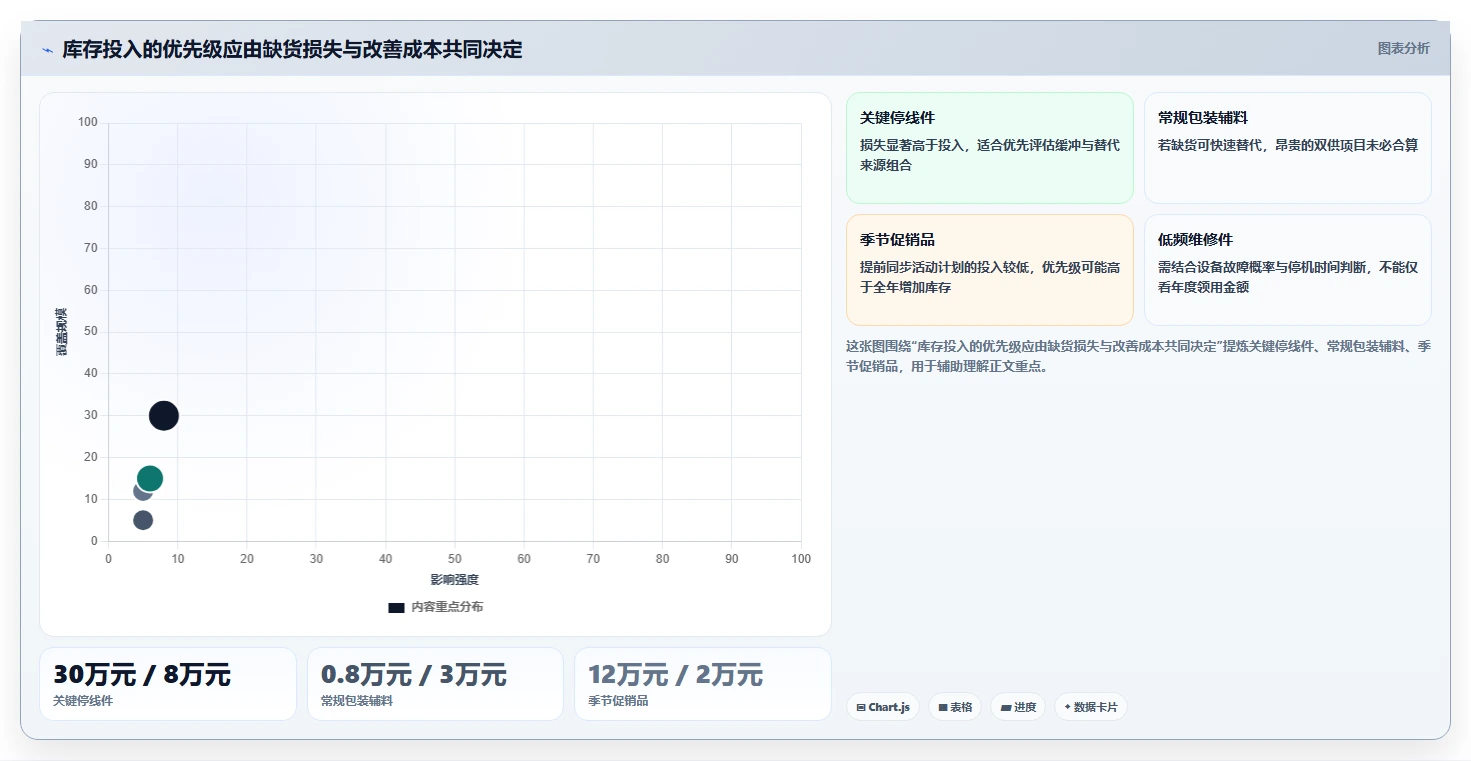Open the 低频维修件 description card
The width and height of the screenshot is (1471, 761).
click(1288, 270)
